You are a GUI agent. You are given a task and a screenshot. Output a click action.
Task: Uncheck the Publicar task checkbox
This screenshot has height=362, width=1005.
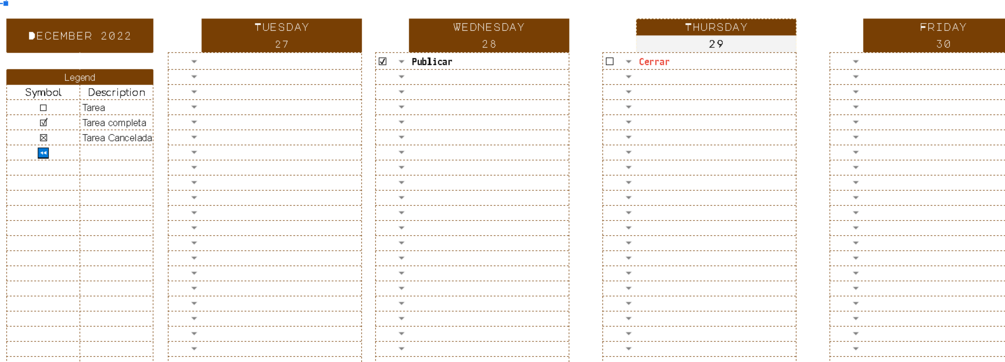pyautogui.click(x=383, y=62)
